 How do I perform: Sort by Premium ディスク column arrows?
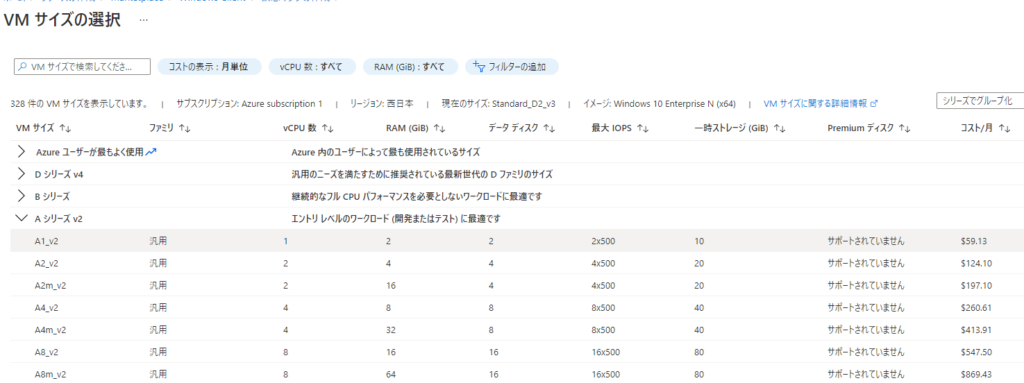pyautogui.click(x=904, y=129)
